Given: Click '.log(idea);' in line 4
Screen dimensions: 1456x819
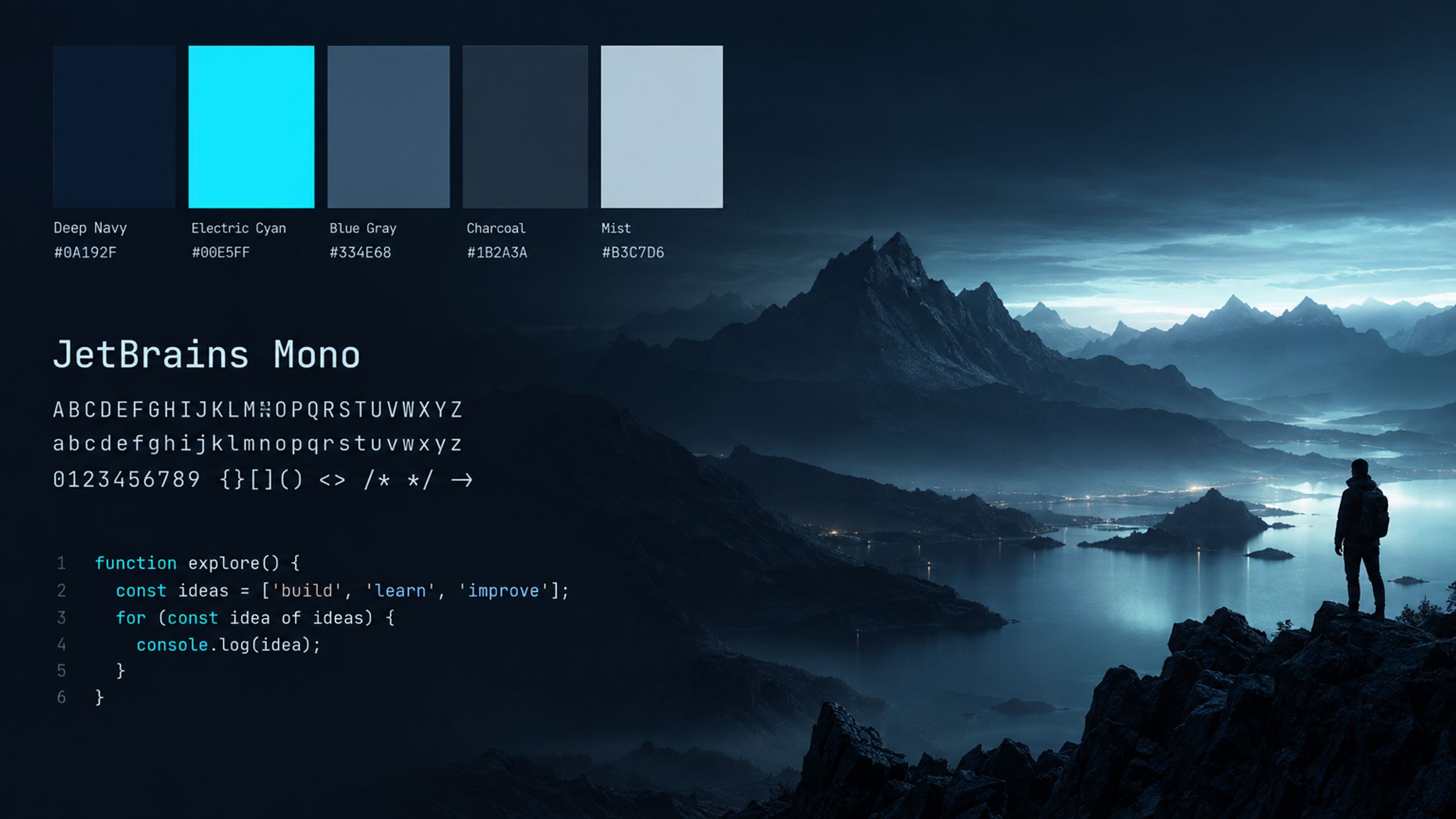Looking at the screenshot, I should click(266, 646).
